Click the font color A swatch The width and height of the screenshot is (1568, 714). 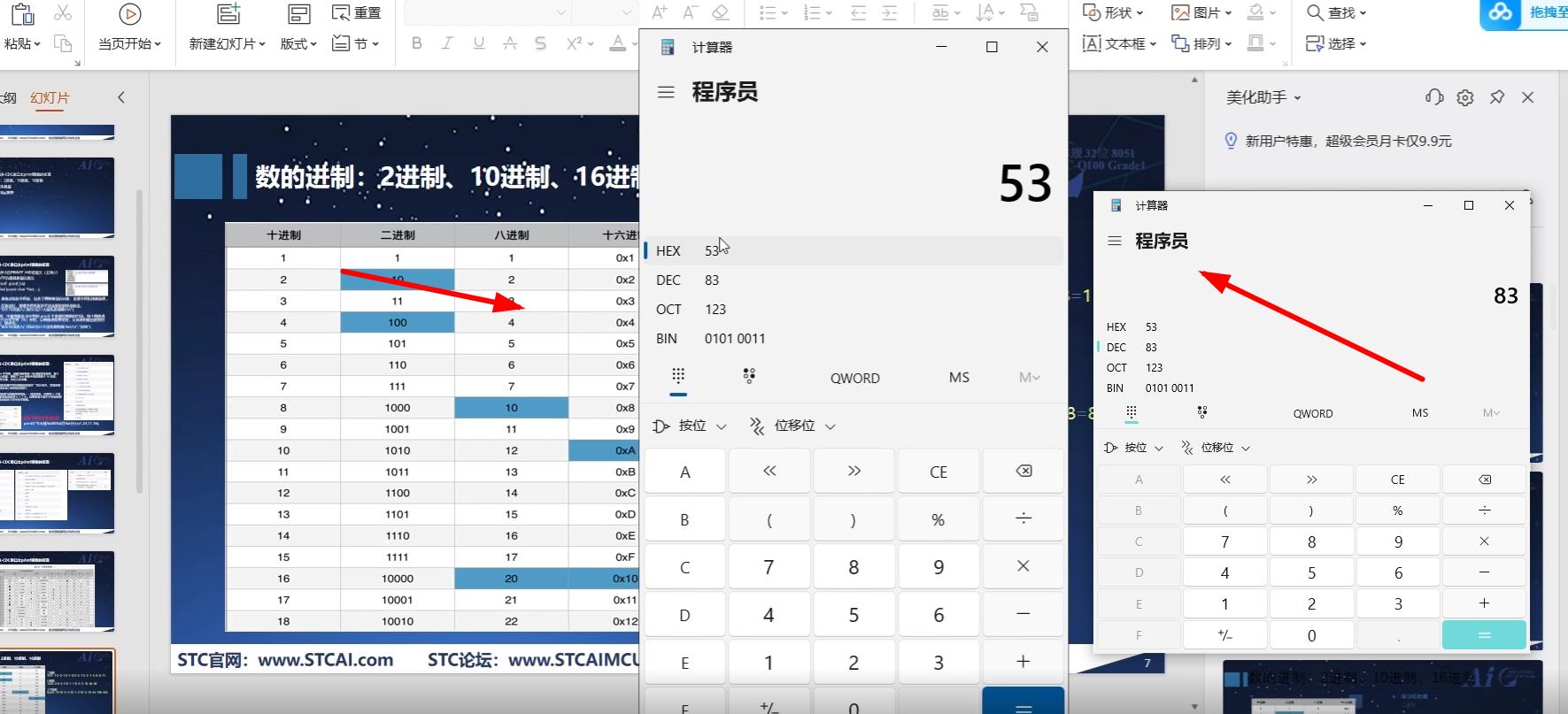pyautogui.click(x=618, y=43)
